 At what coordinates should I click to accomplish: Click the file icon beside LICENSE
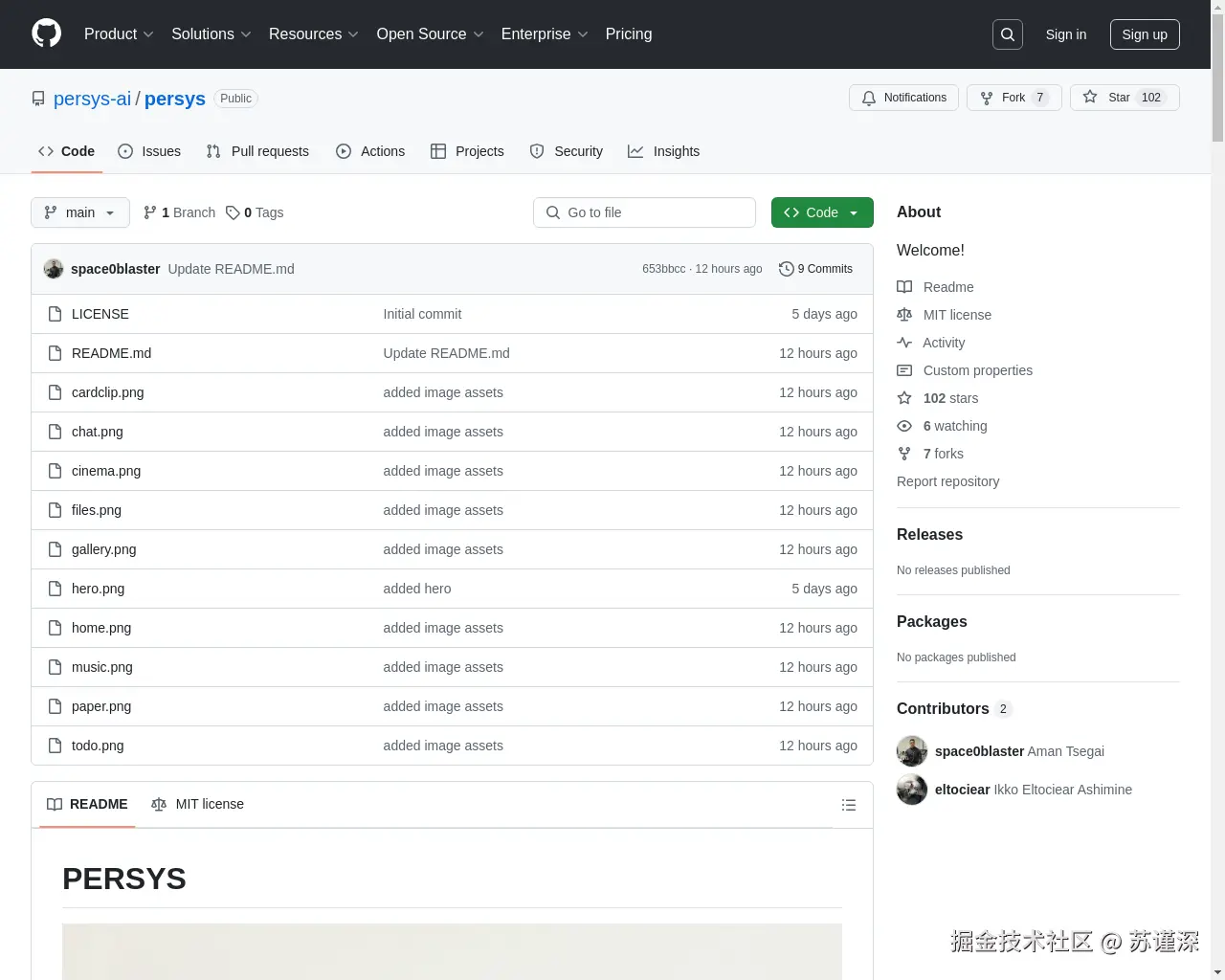point(55,314)
